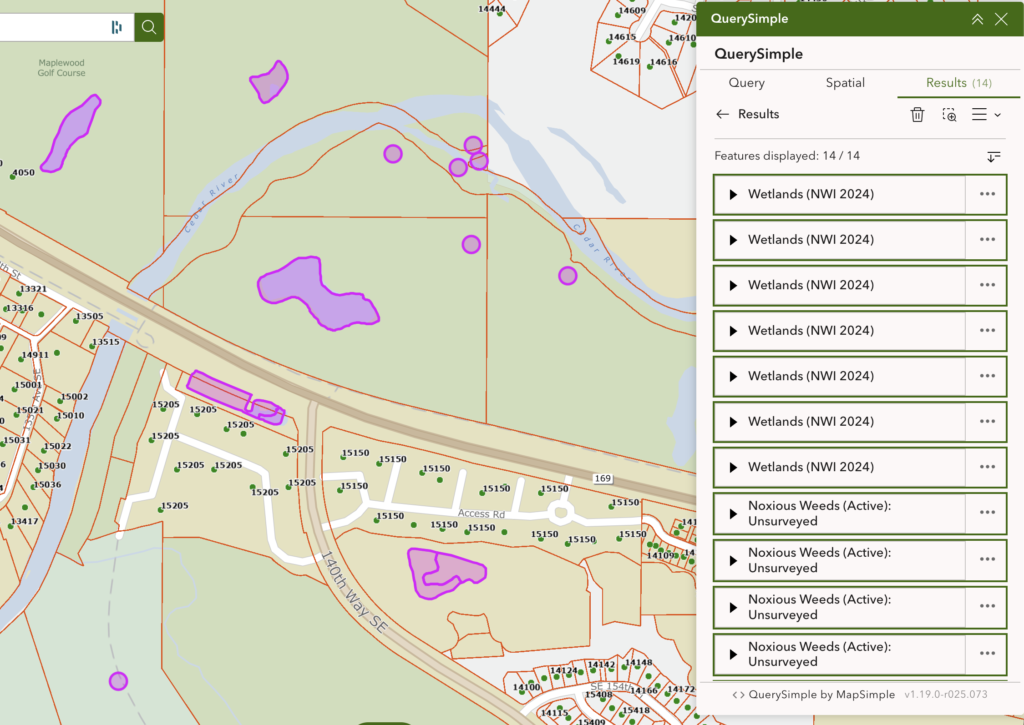Click the trash icon to clear results
This screenshot has width=1024, height=725.
[917, 115]
